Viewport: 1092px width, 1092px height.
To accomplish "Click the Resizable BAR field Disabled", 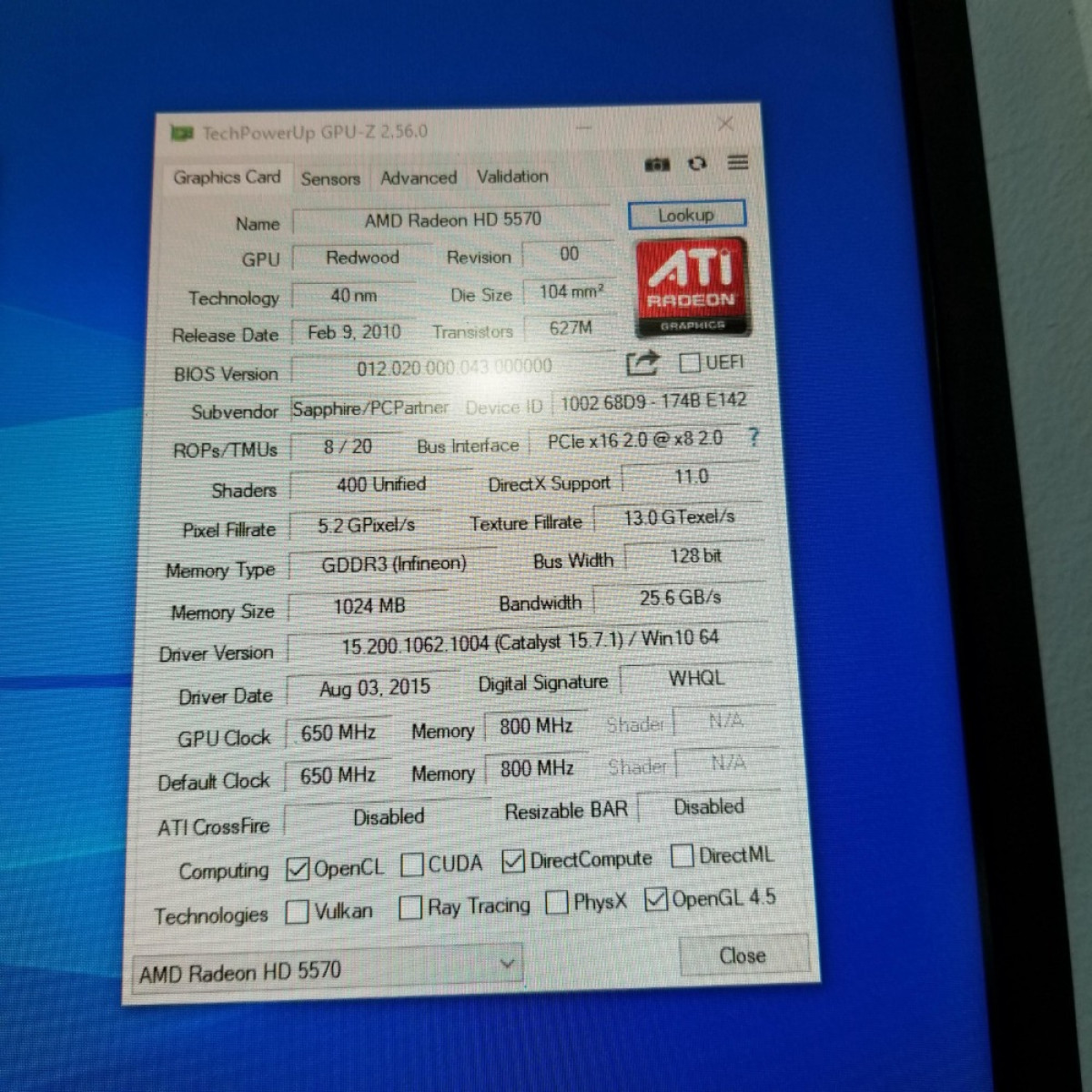I will pos(708,807).
